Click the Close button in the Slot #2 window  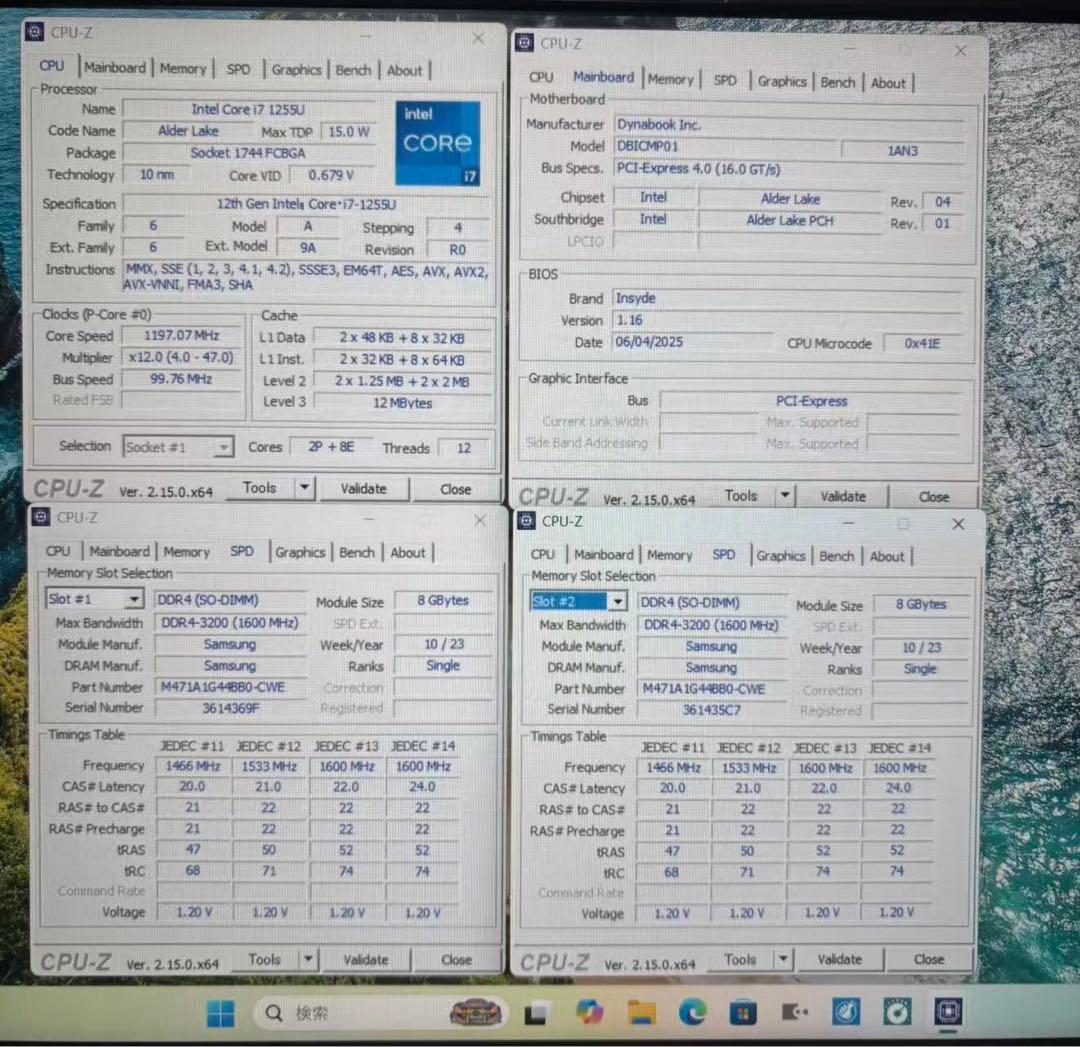point(928,959)
